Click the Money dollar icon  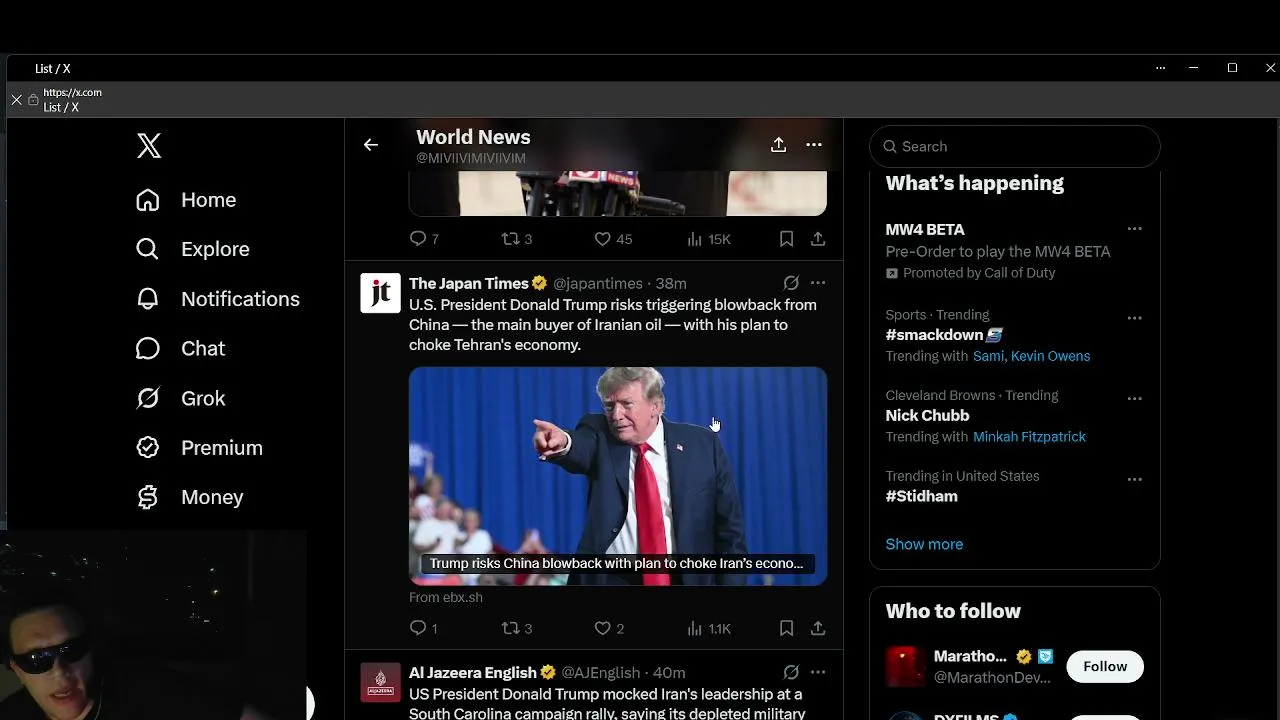(148, 497)
